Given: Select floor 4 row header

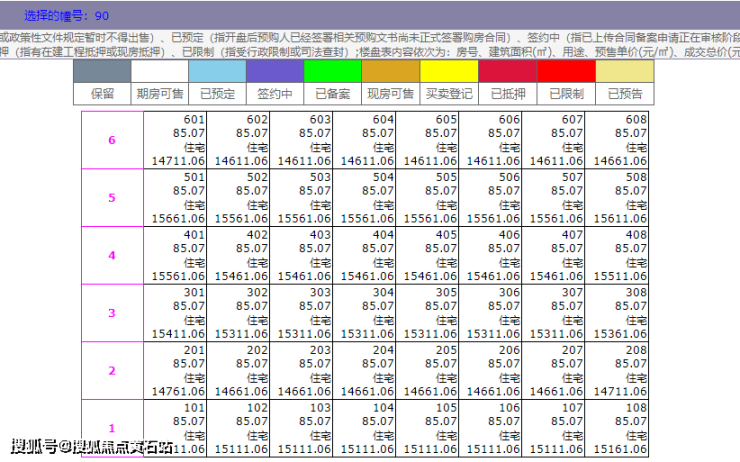Looking at the screenshot, I should [x=112, y=255].
